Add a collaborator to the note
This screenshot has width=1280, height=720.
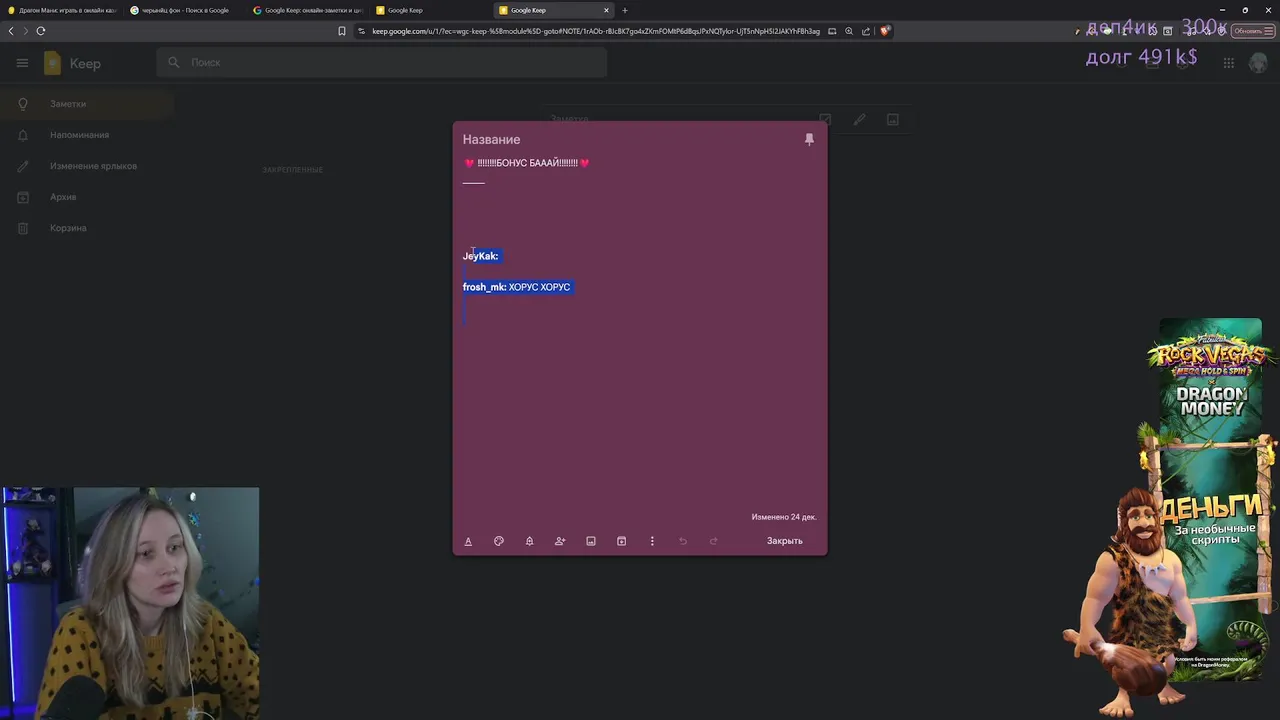(x=560, y=541)
